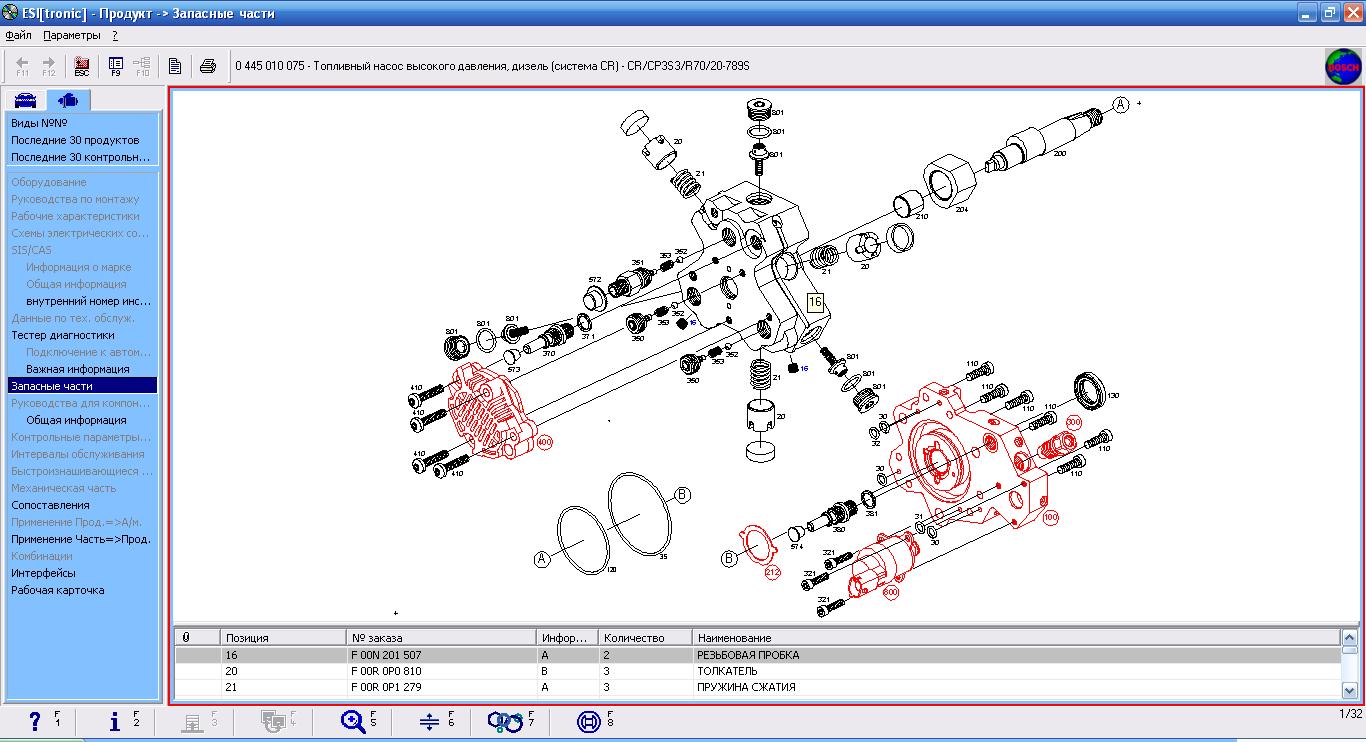Open Последние 30 контрольн… entry

coord(81,157)
